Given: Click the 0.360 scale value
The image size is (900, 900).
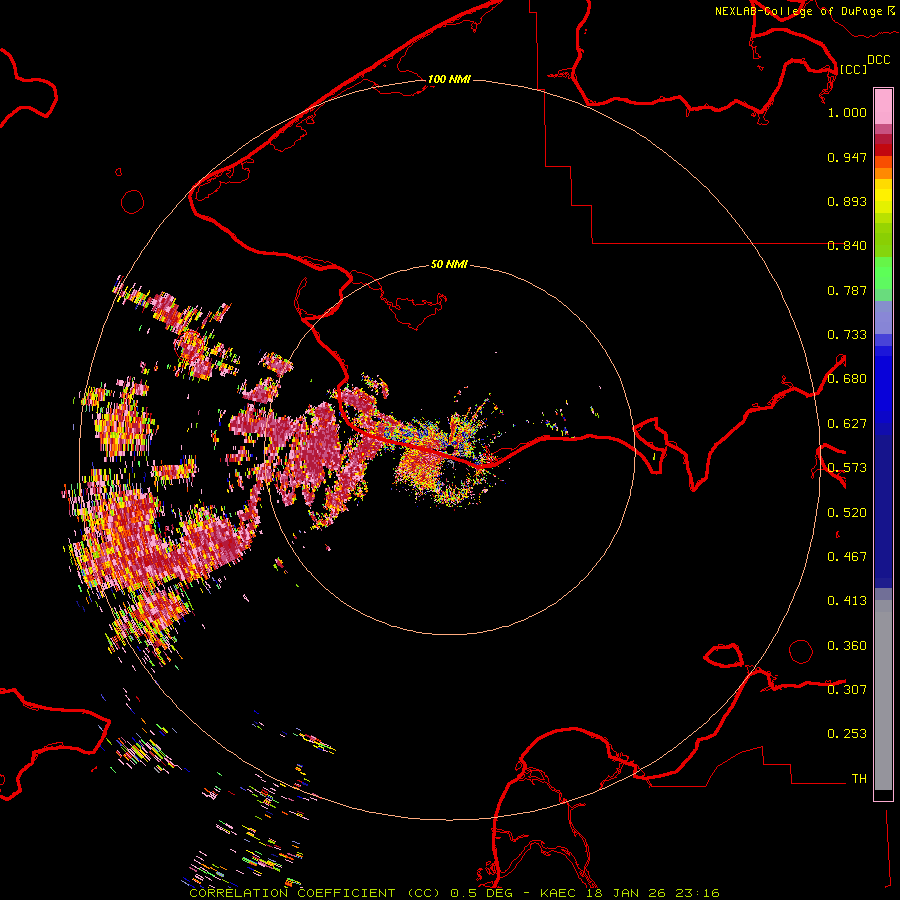Looking at the screenshot, I should (x=847, y=646).
